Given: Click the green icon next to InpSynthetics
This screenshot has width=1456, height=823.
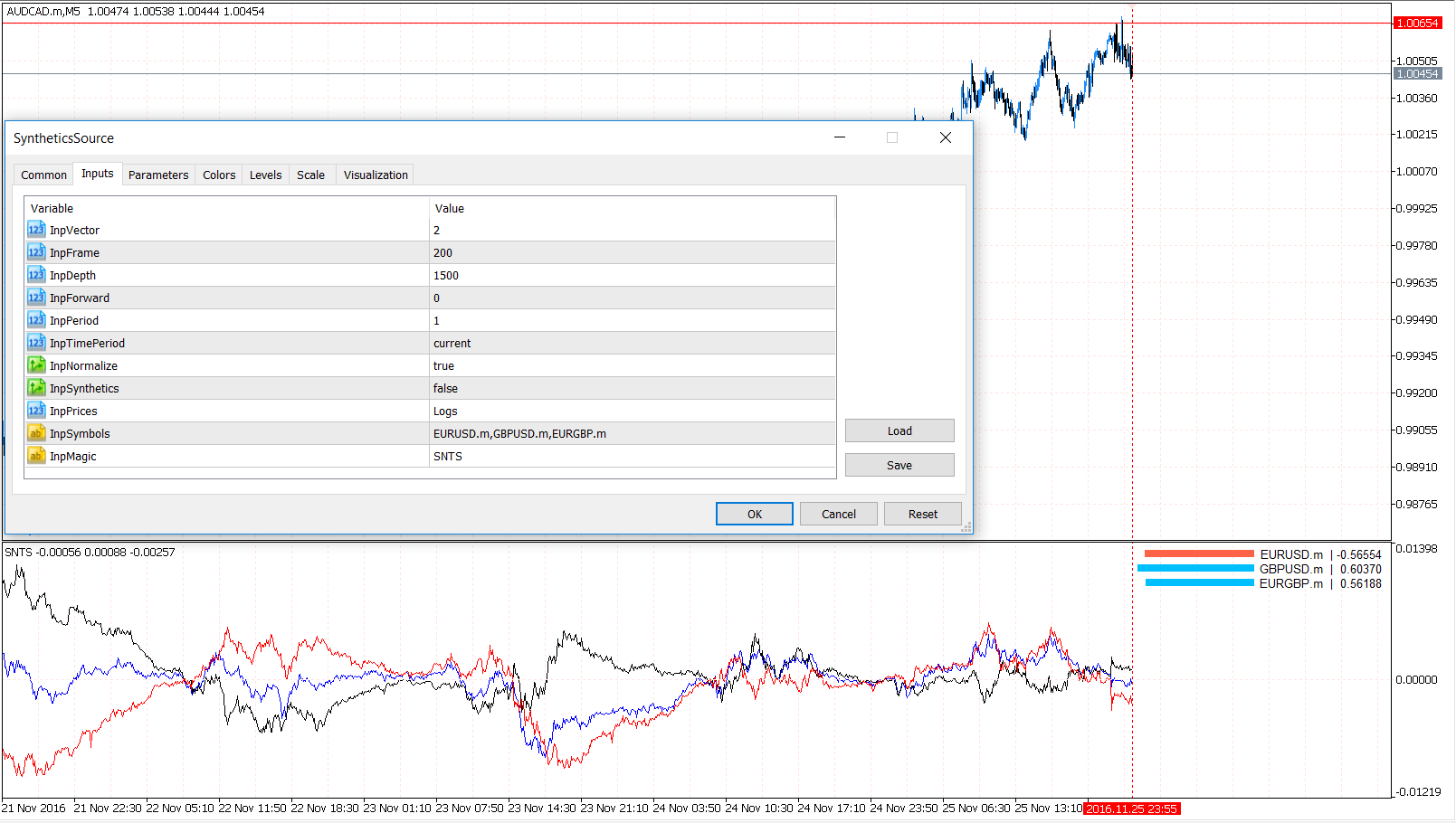Looking at the screenshot, I should [36, 388].
